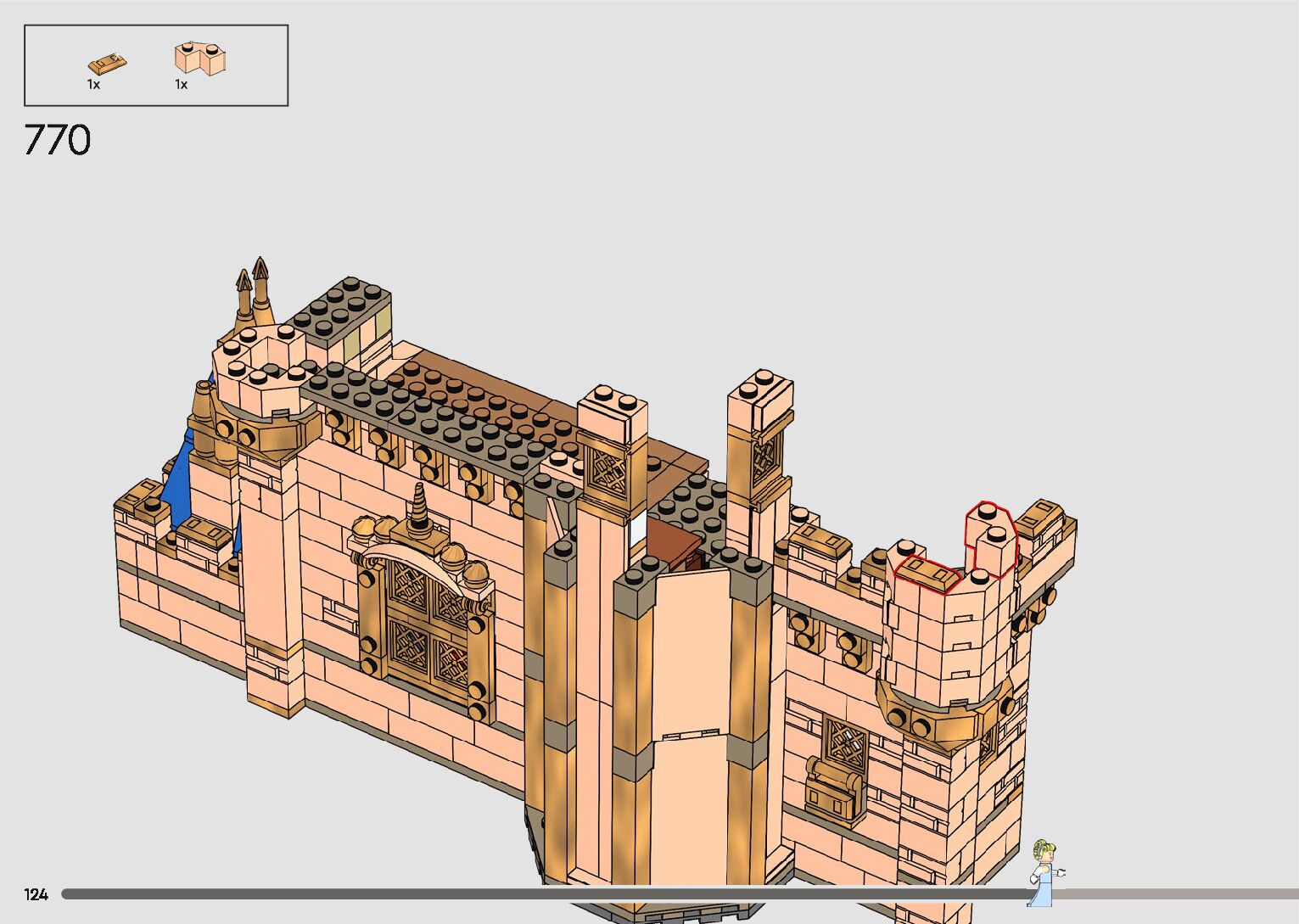The image size is (1299, 924).
Task: Select the small lattice window above chest
Action: click(845, 743)
